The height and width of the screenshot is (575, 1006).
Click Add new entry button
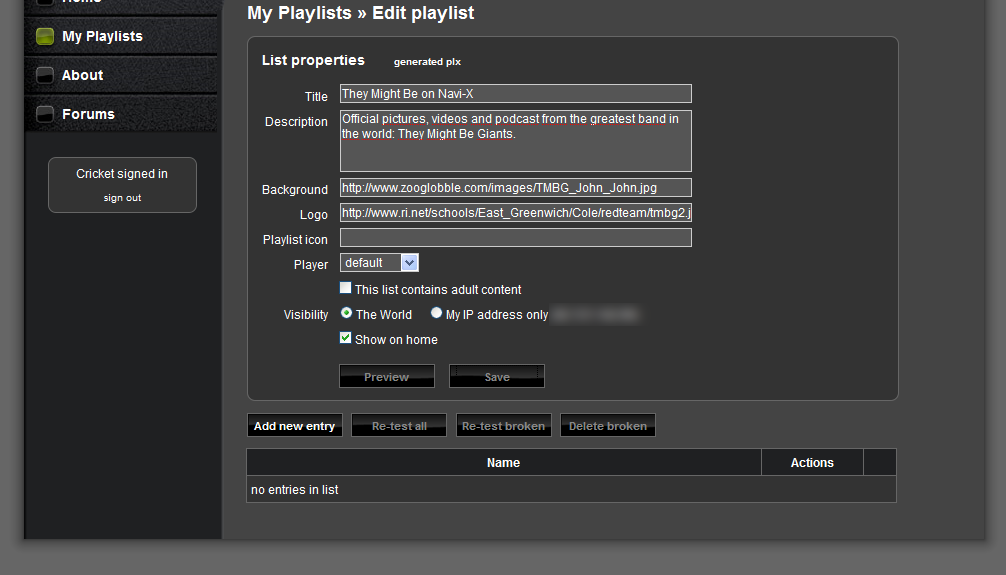point(294,426)
